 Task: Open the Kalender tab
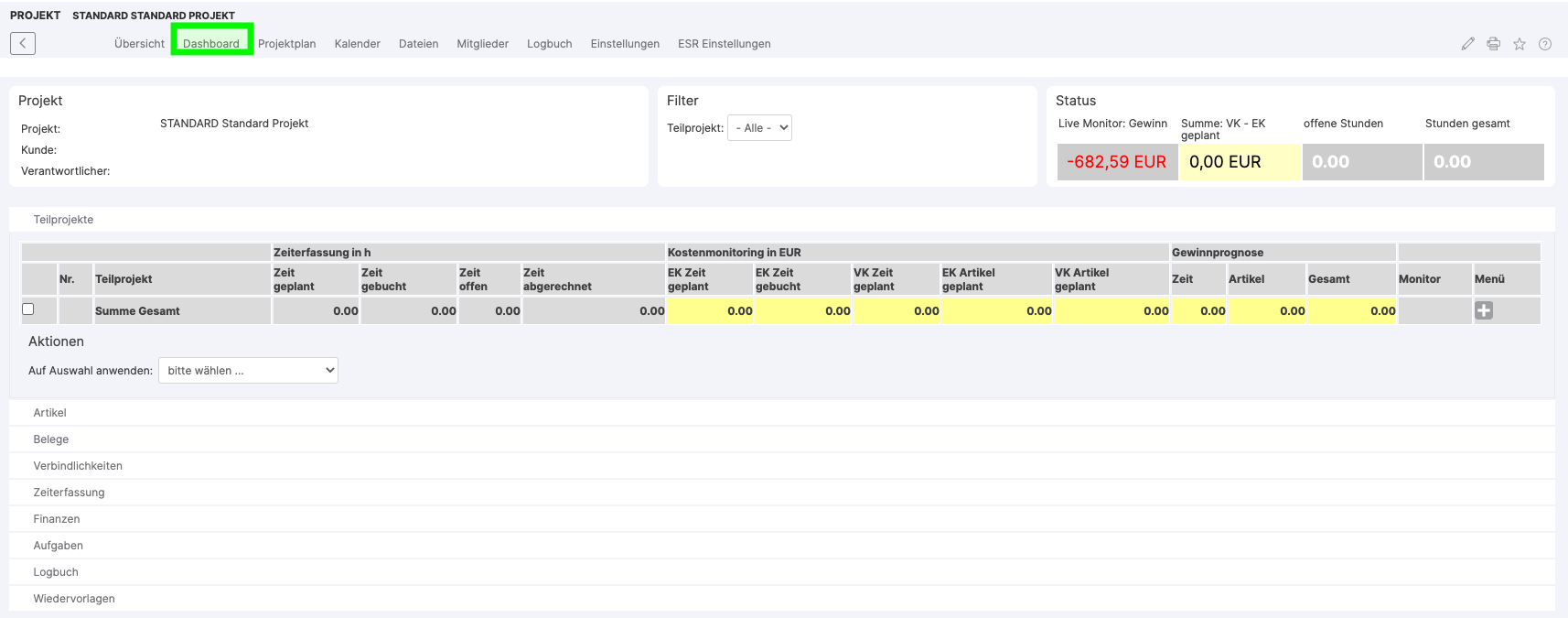[x=357, y=44]
